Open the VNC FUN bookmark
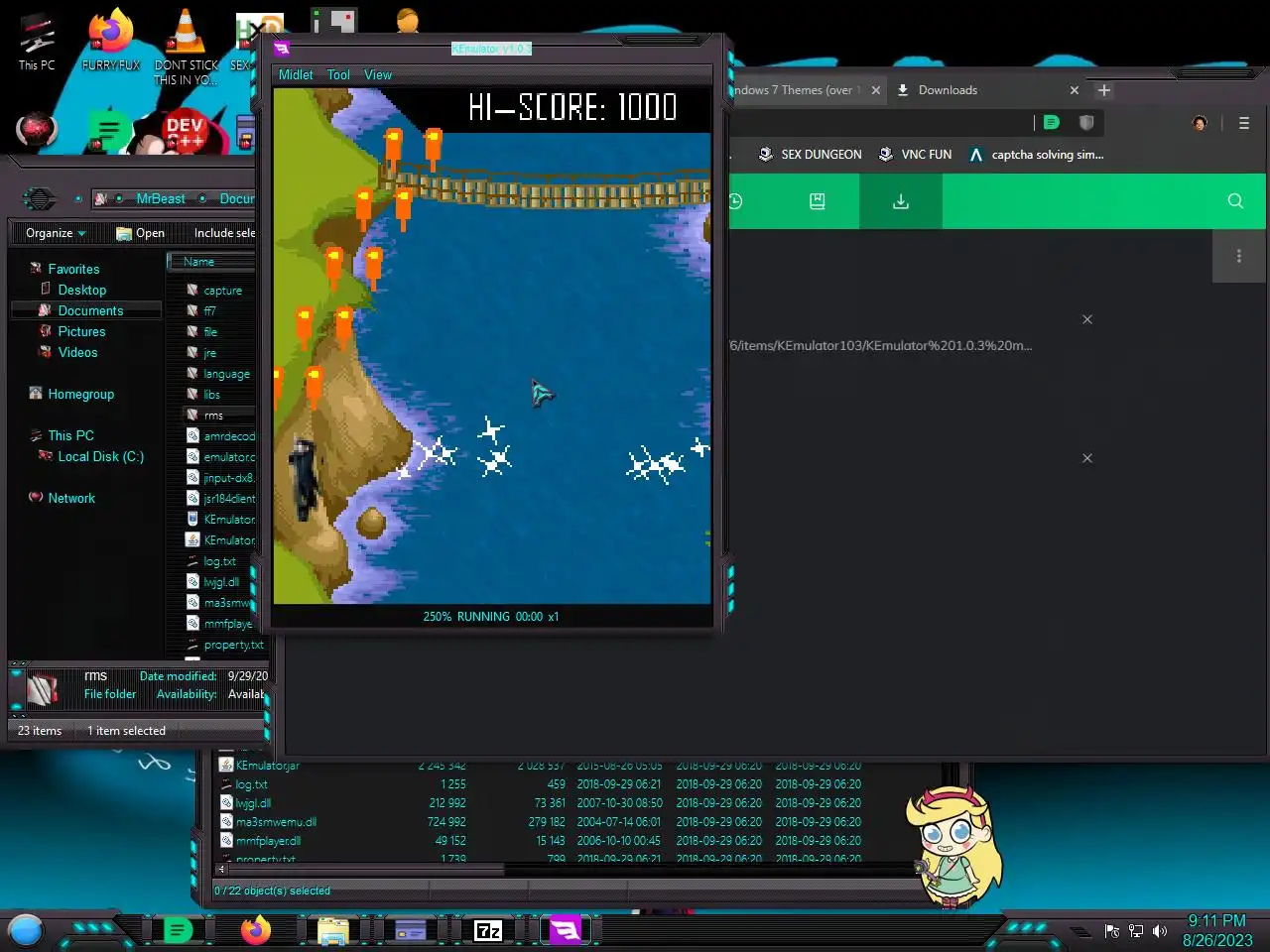 click(x=915, y=155)
